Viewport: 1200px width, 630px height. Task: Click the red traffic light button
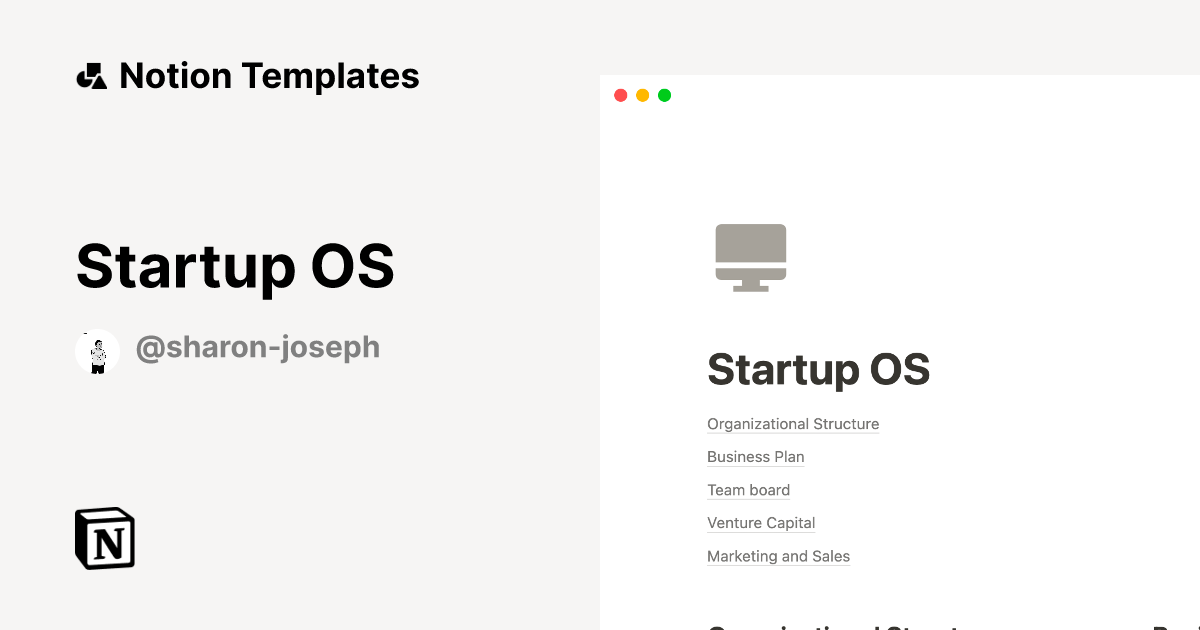coord(621,95)
